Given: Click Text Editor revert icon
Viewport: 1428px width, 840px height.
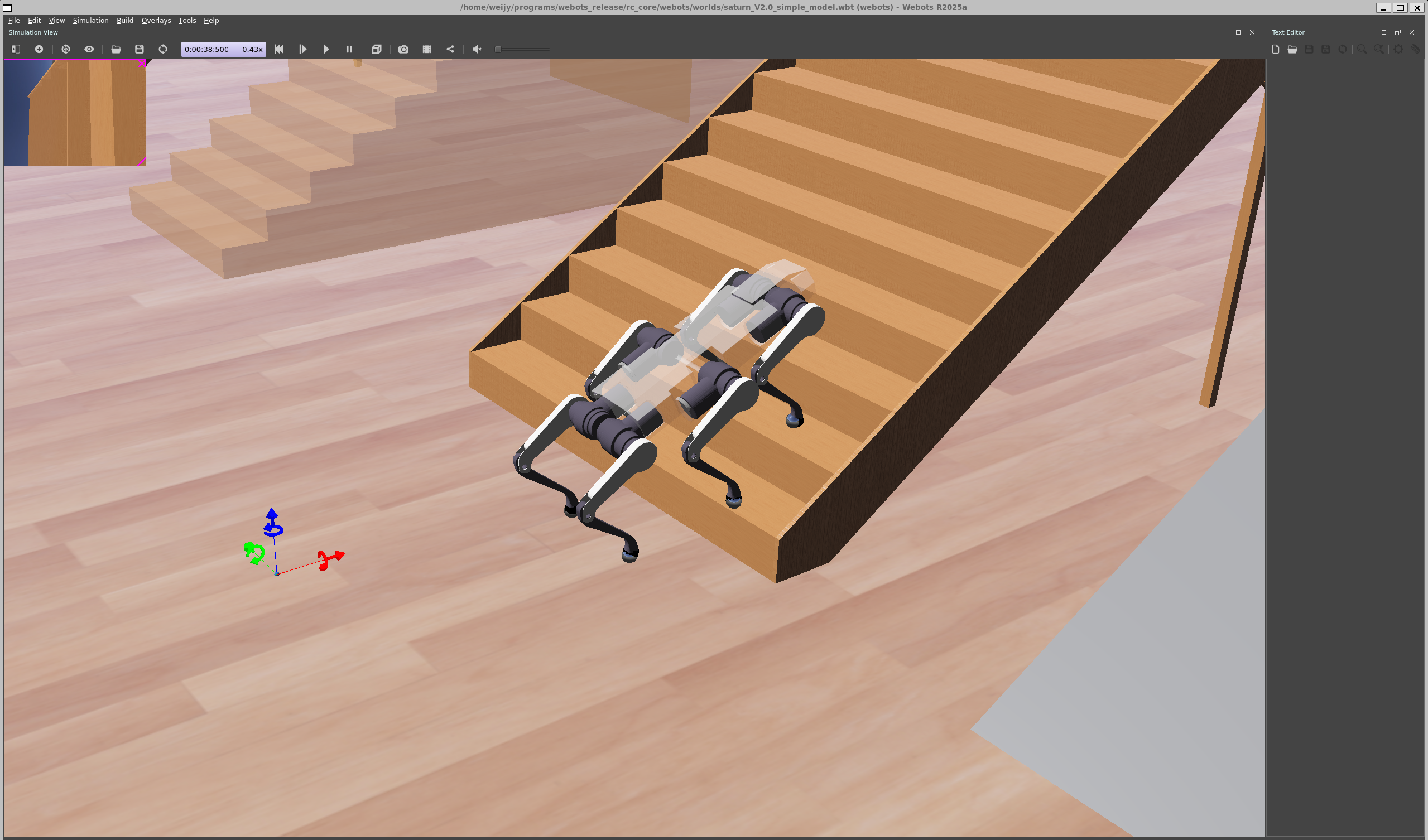Looking at the screenshot, I should pos(1343,49).
